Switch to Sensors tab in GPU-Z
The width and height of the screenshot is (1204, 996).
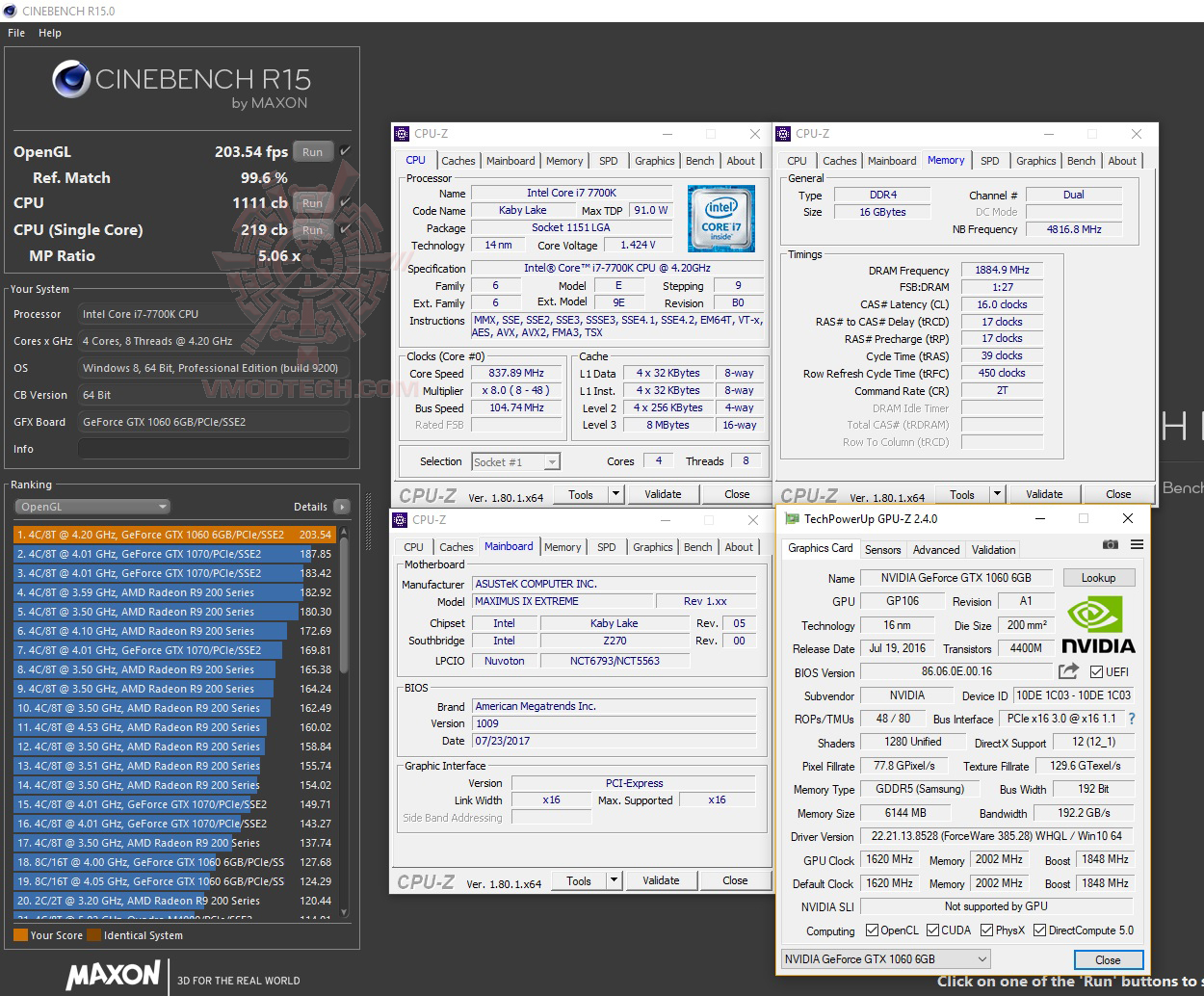[x=883, y=550]
